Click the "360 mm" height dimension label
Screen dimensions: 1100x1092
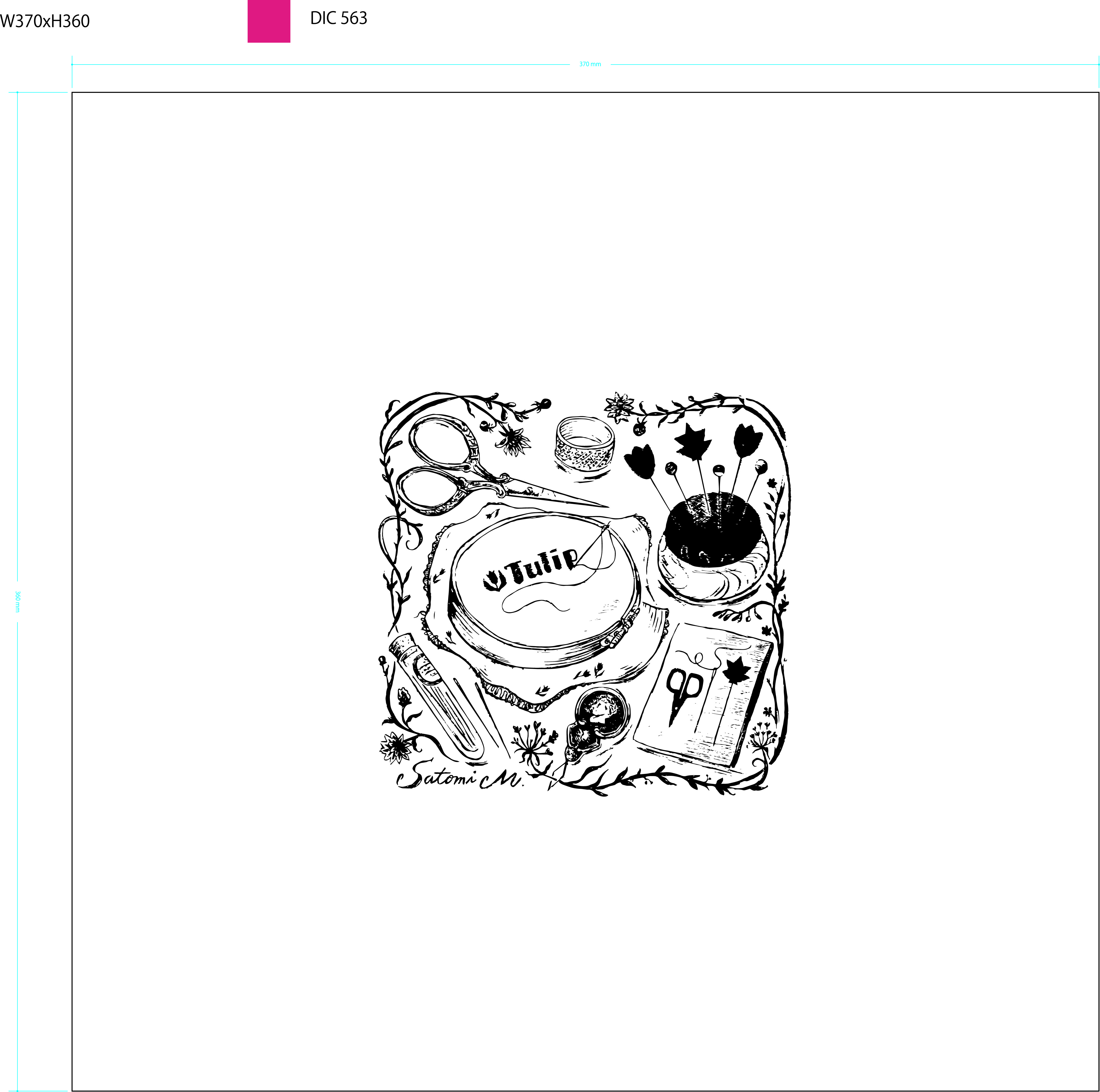coord(18,602)
